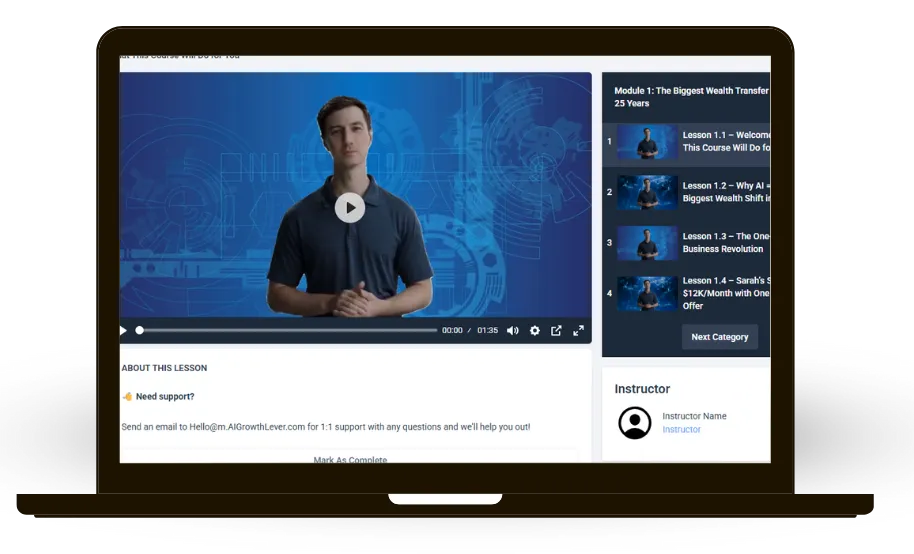
Task: Click the blue Instructor link
Action: click(681, 429)
